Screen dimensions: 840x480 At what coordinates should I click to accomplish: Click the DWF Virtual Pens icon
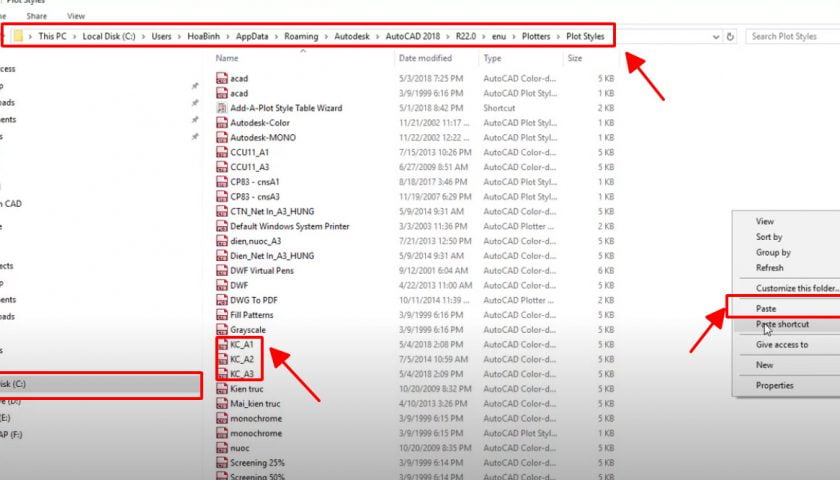pos(222,271)
